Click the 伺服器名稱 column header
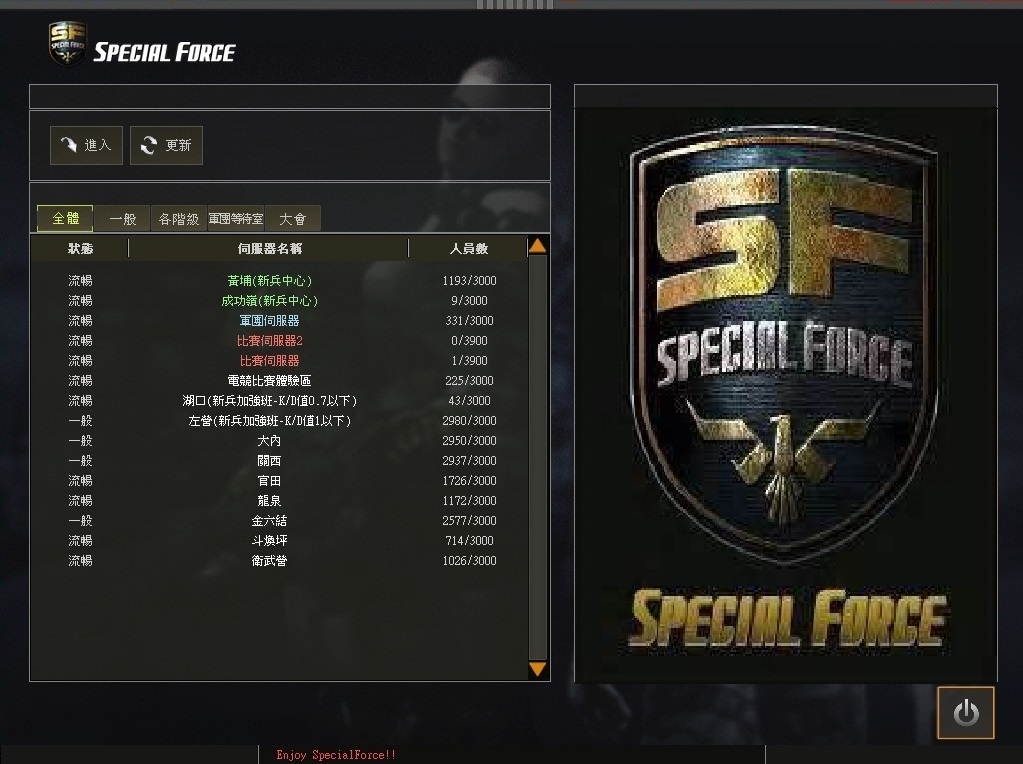Image resolution: width=1023 pixels, height=764 pixels. pyautogui.click(x=269, y=249)
